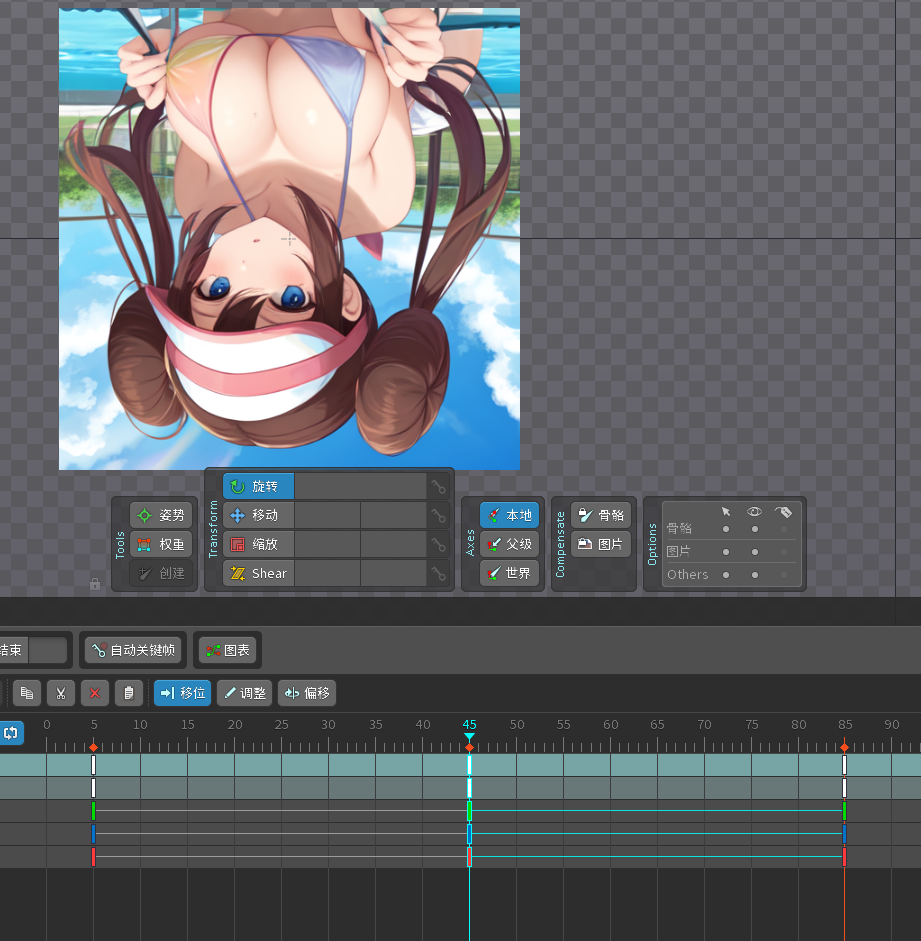Click the red X delete keyframes icon
The height and width of the screenshot is (941, 921).
pos(95,693)
